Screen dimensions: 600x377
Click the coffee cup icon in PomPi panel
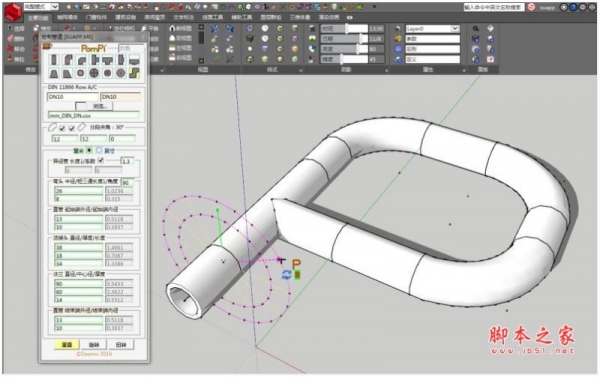[47, 46]
